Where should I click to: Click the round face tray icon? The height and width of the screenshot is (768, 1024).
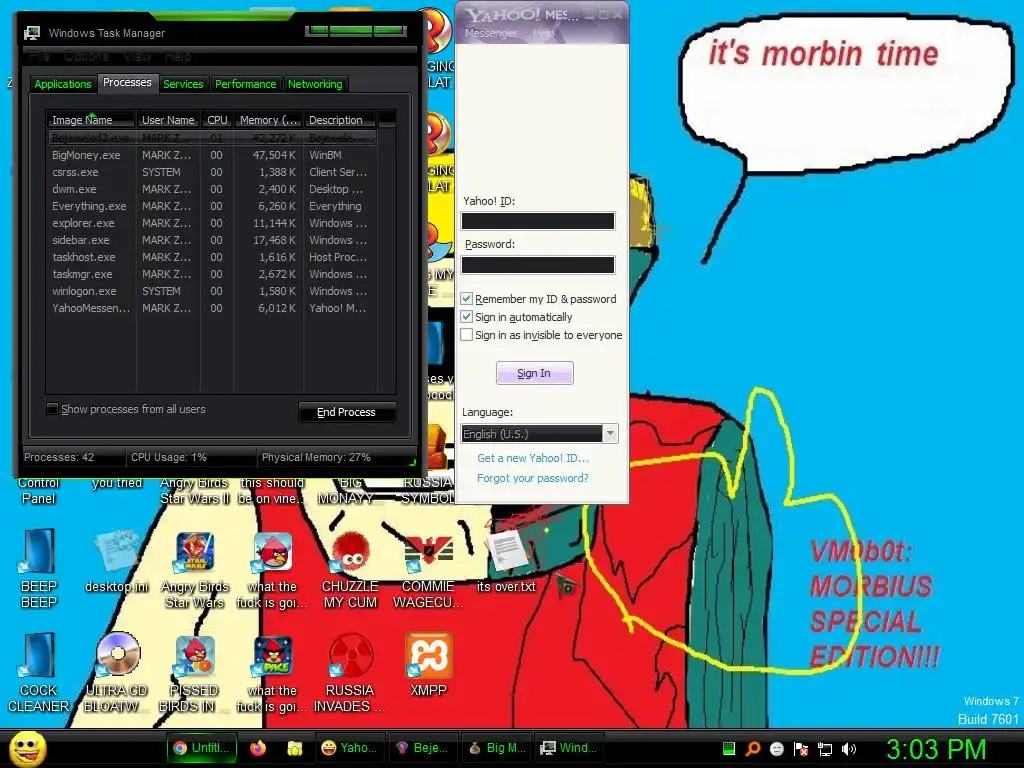pos(776,748)
